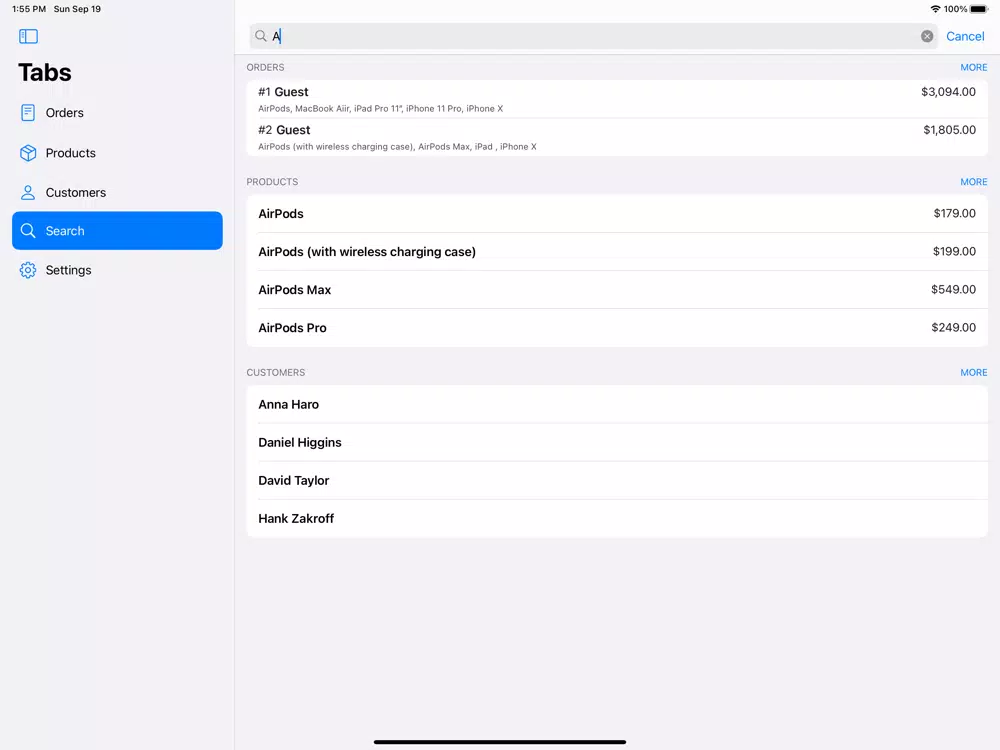The image size is (1000, 750).
Task: Open the Settings tab label
Action: click(x=68, y=270)
